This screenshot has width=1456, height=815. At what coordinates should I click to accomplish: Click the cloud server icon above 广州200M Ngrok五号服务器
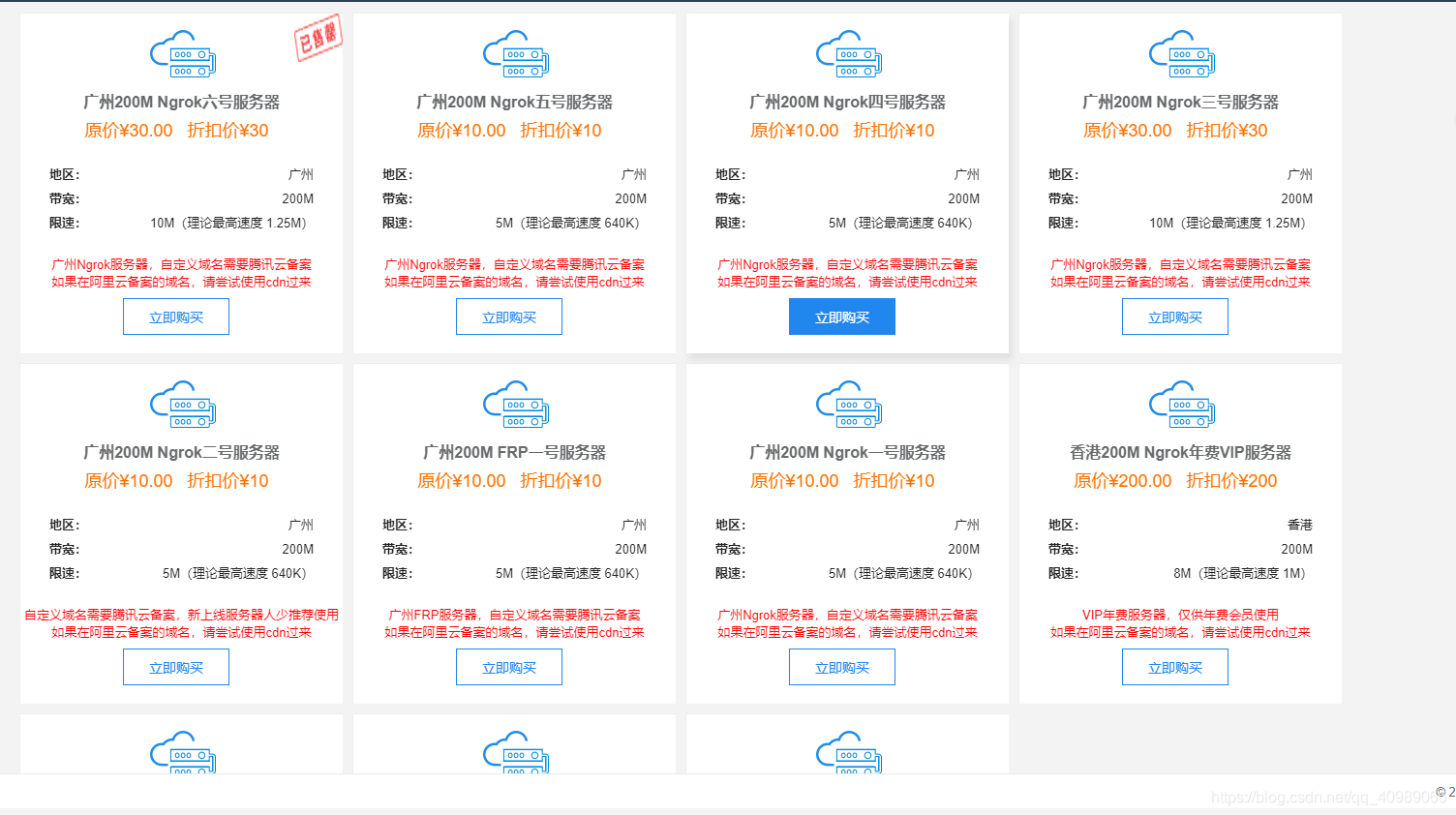click(x=515, y=54)
